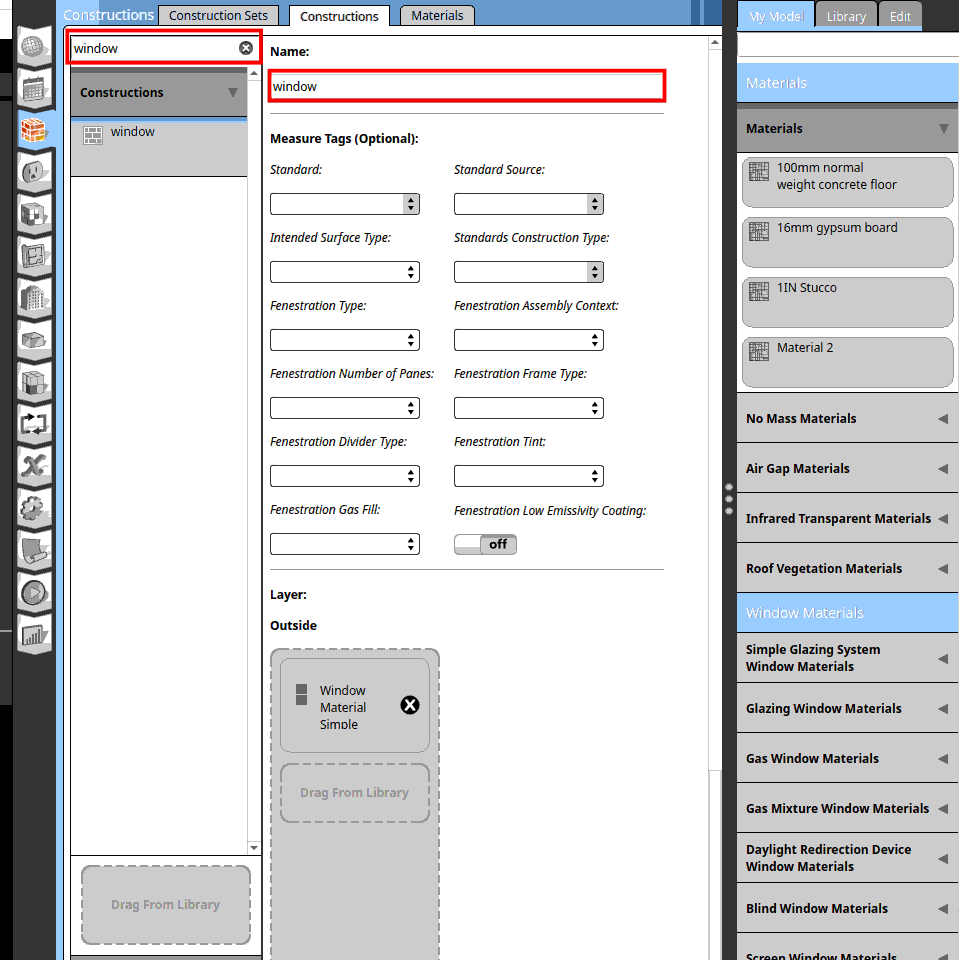
Task: Click the construction Name input field
Action: coord(466,86)
